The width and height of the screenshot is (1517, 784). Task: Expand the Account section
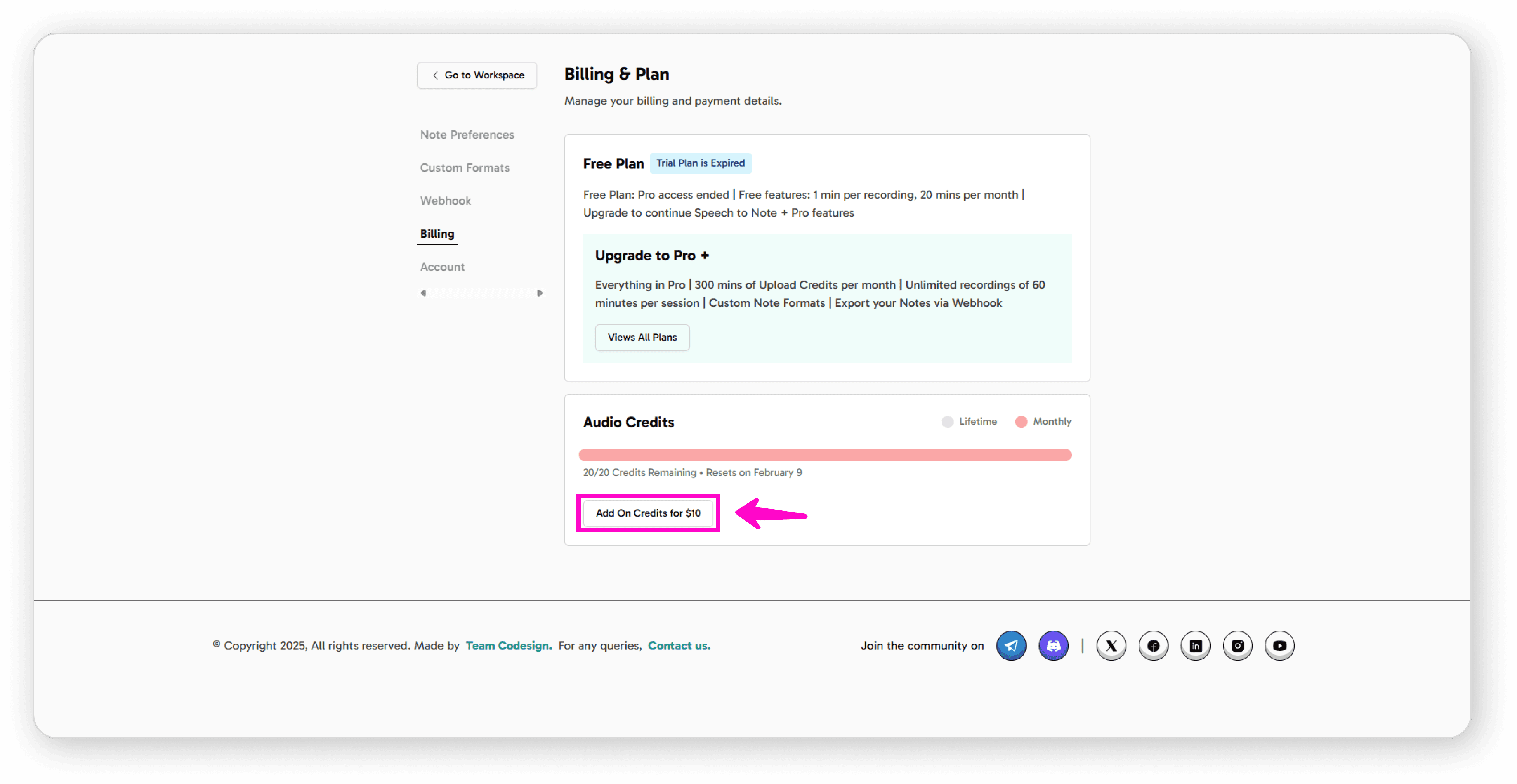click(442, 267)
